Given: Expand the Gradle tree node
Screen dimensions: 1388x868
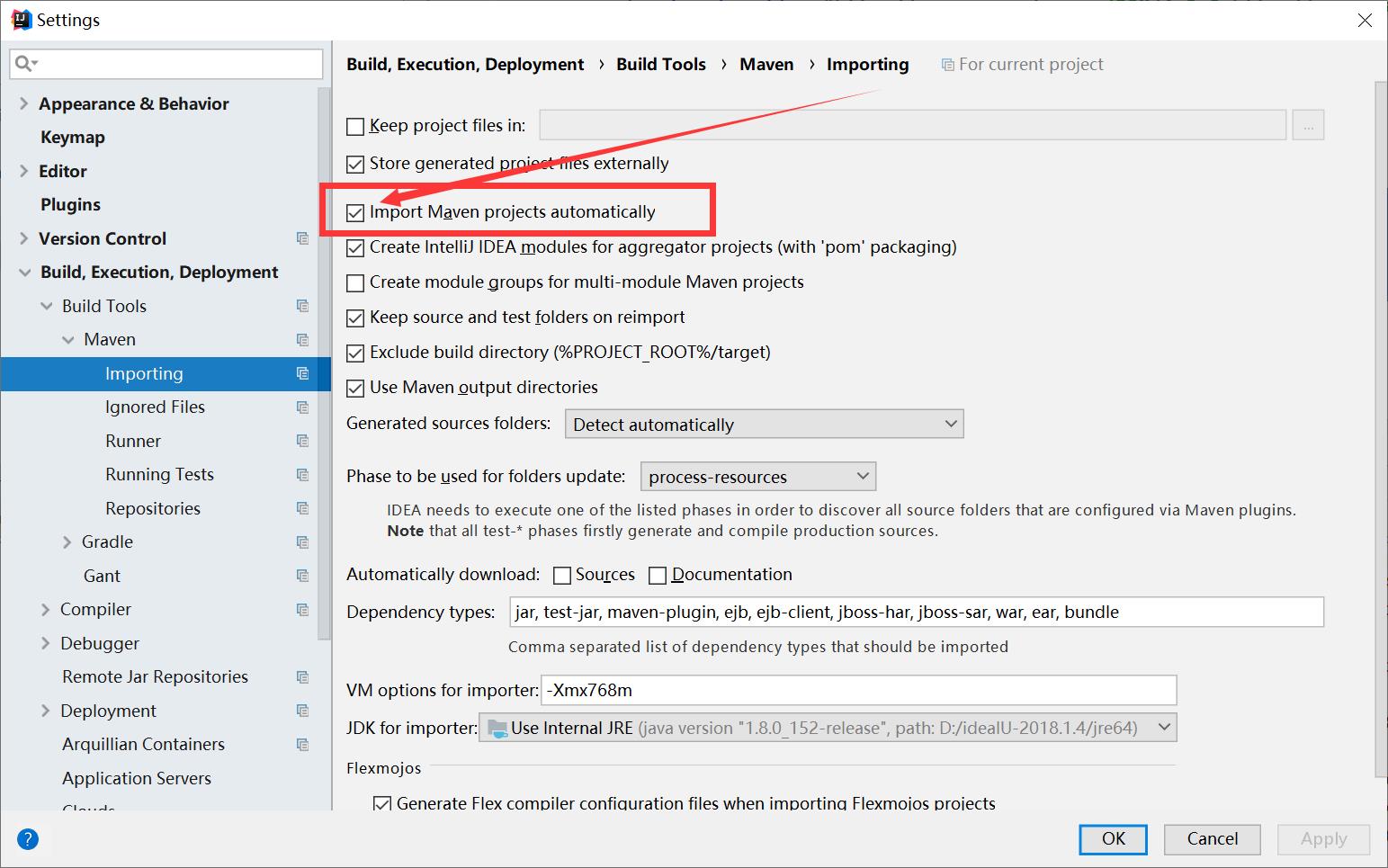Looking at the screenshot, I should click(x=67, y=542).
